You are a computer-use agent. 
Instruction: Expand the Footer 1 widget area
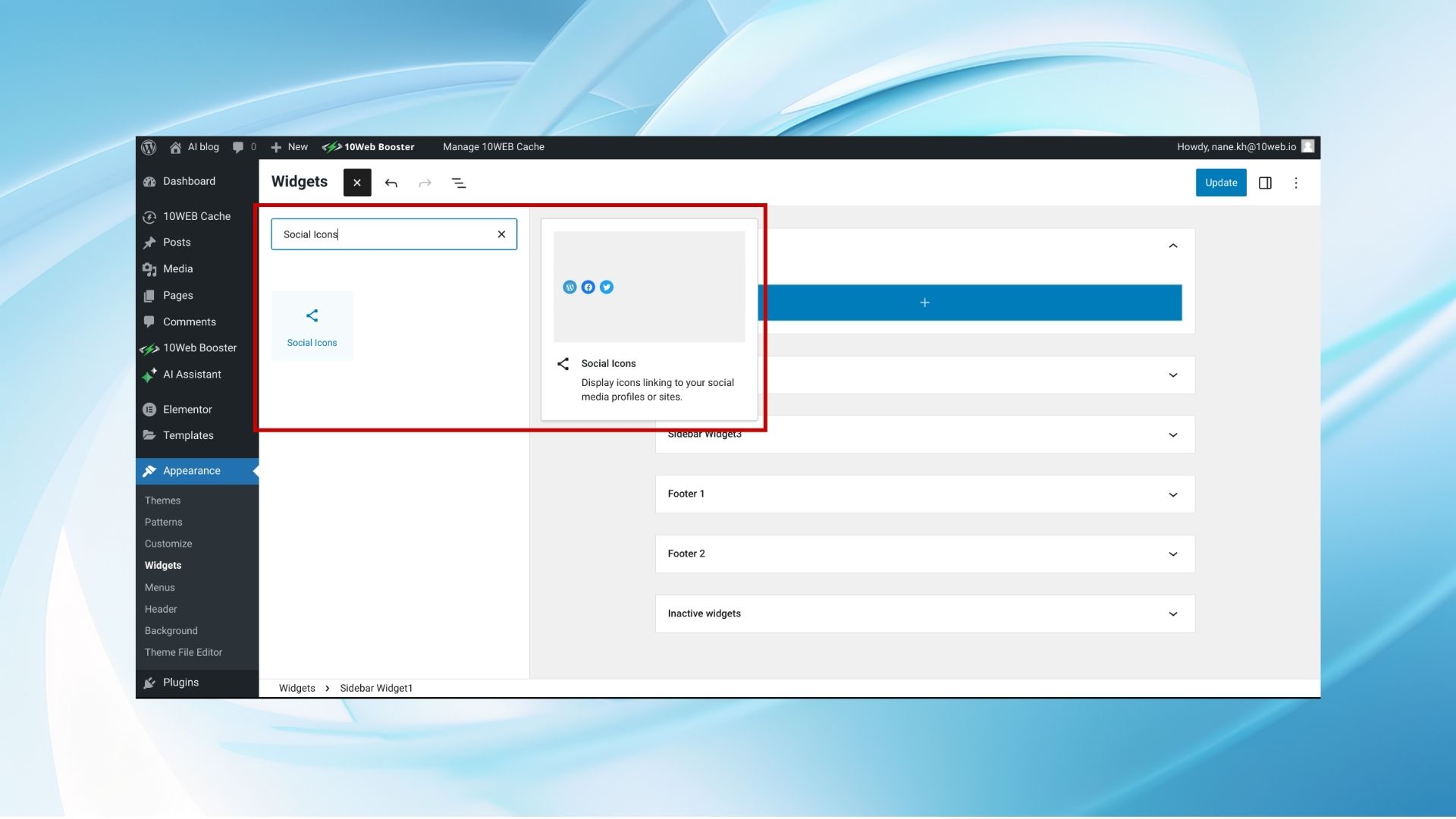click(925, 494)
